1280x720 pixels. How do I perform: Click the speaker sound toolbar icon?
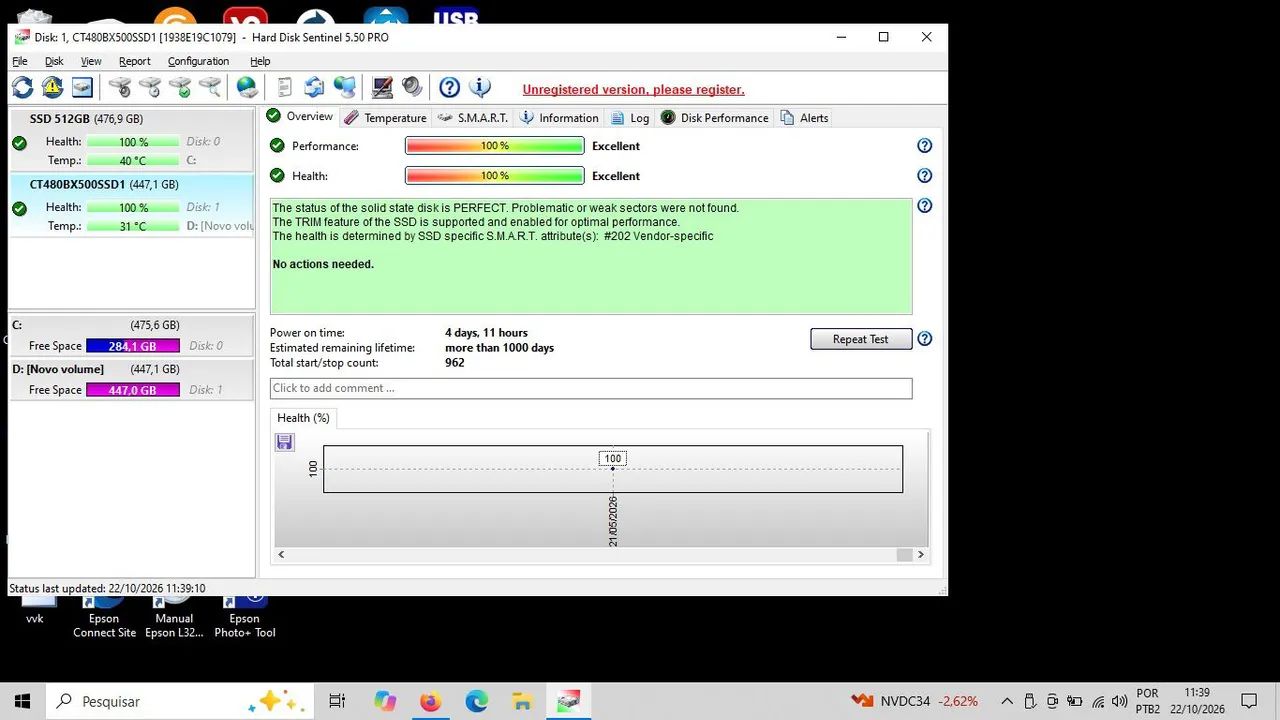[x=412, y=88]
